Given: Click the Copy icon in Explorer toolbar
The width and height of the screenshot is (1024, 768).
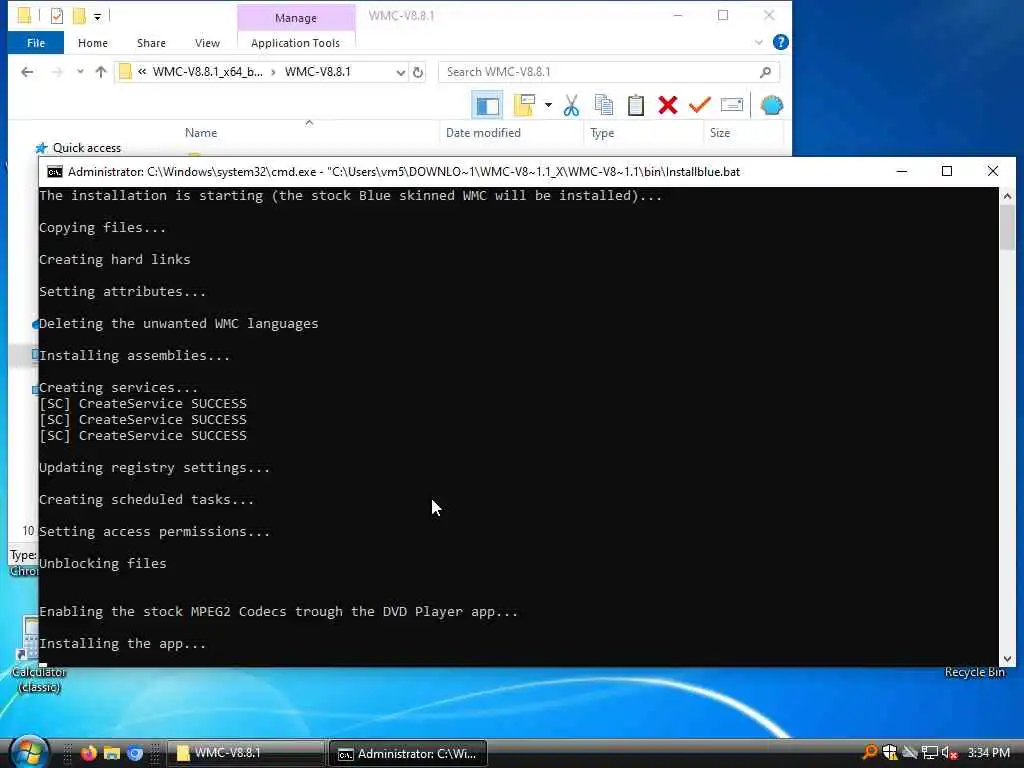Looking at the screenshot, I should [603, 105].
